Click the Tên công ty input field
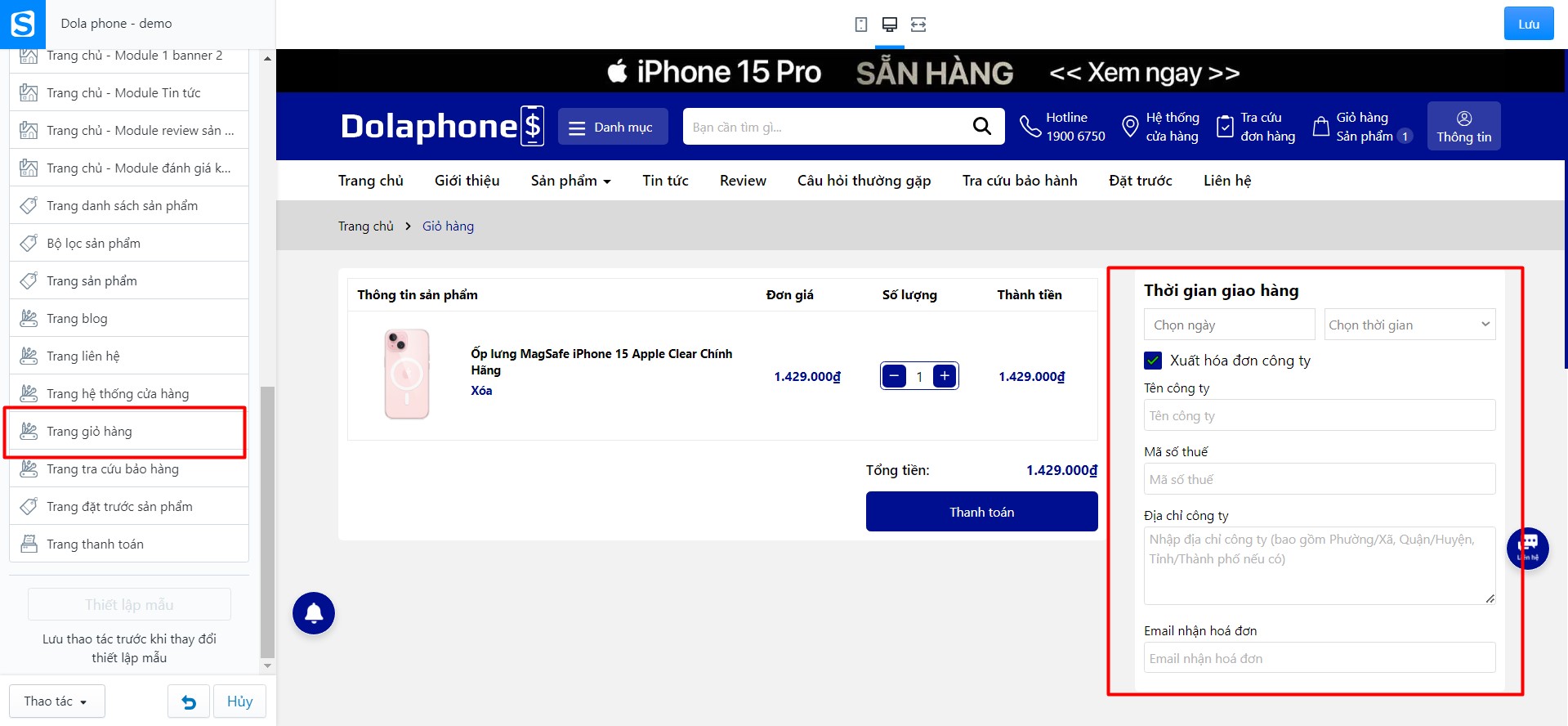1568x726 pixels. tap(1320, 415)
